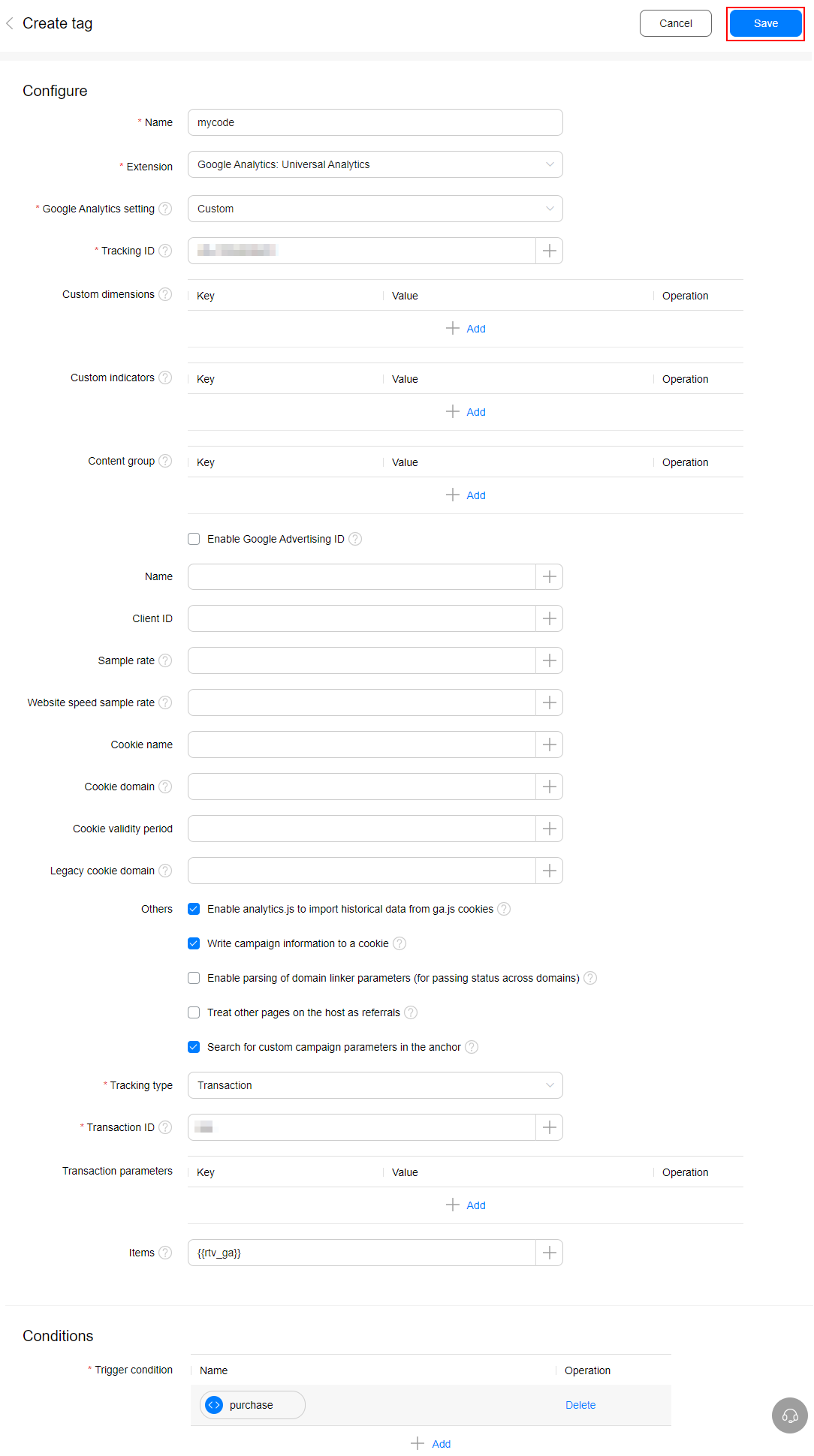This screenshot has width=814, height=1456.
Task: Cancel tag creation
Action: click(x=675, y=23)
